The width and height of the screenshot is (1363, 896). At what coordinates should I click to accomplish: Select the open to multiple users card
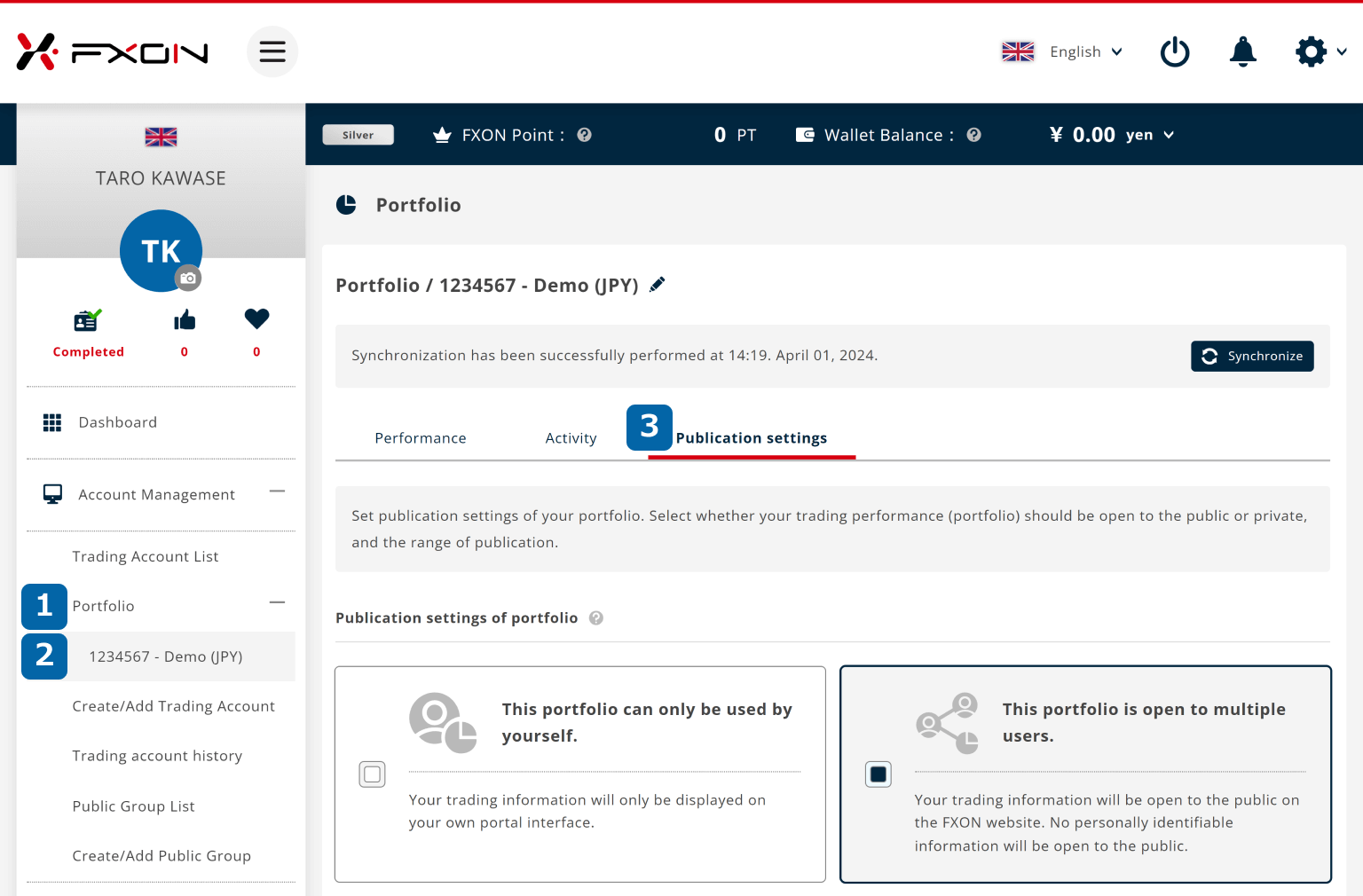[x=1086, y=774]
